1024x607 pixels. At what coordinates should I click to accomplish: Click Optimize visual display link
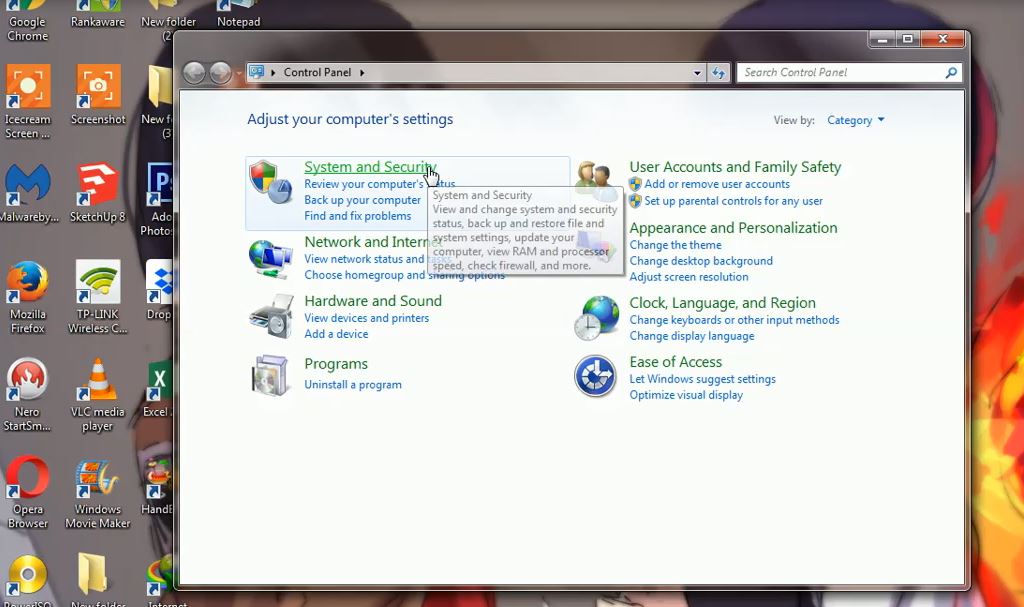click(x=686, y=395)
